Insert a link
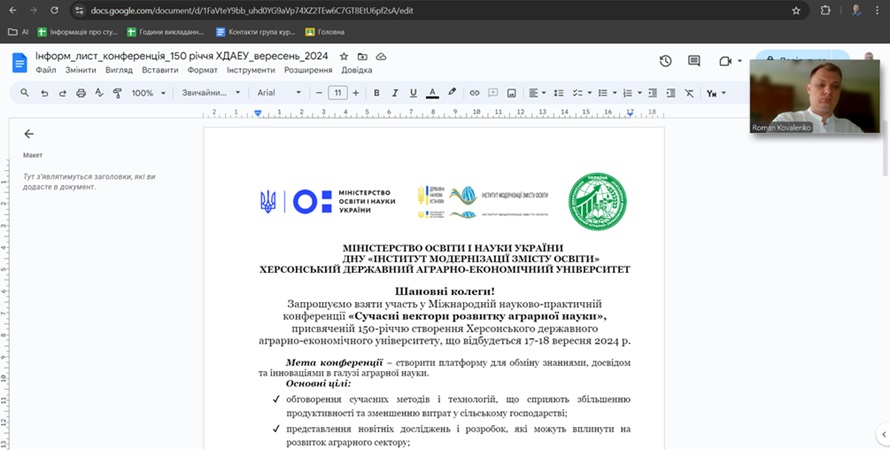This screenshot has width=890, height=450. 475,93
